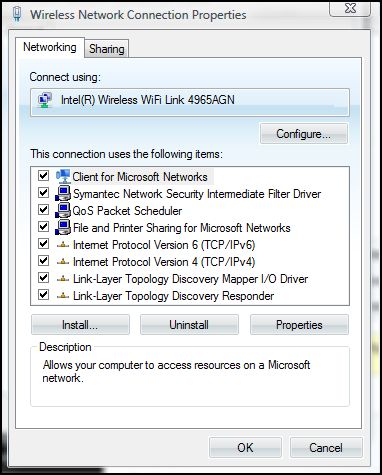Uncheck Topology Discovery Mapper I/O Driver

point(43,278)
